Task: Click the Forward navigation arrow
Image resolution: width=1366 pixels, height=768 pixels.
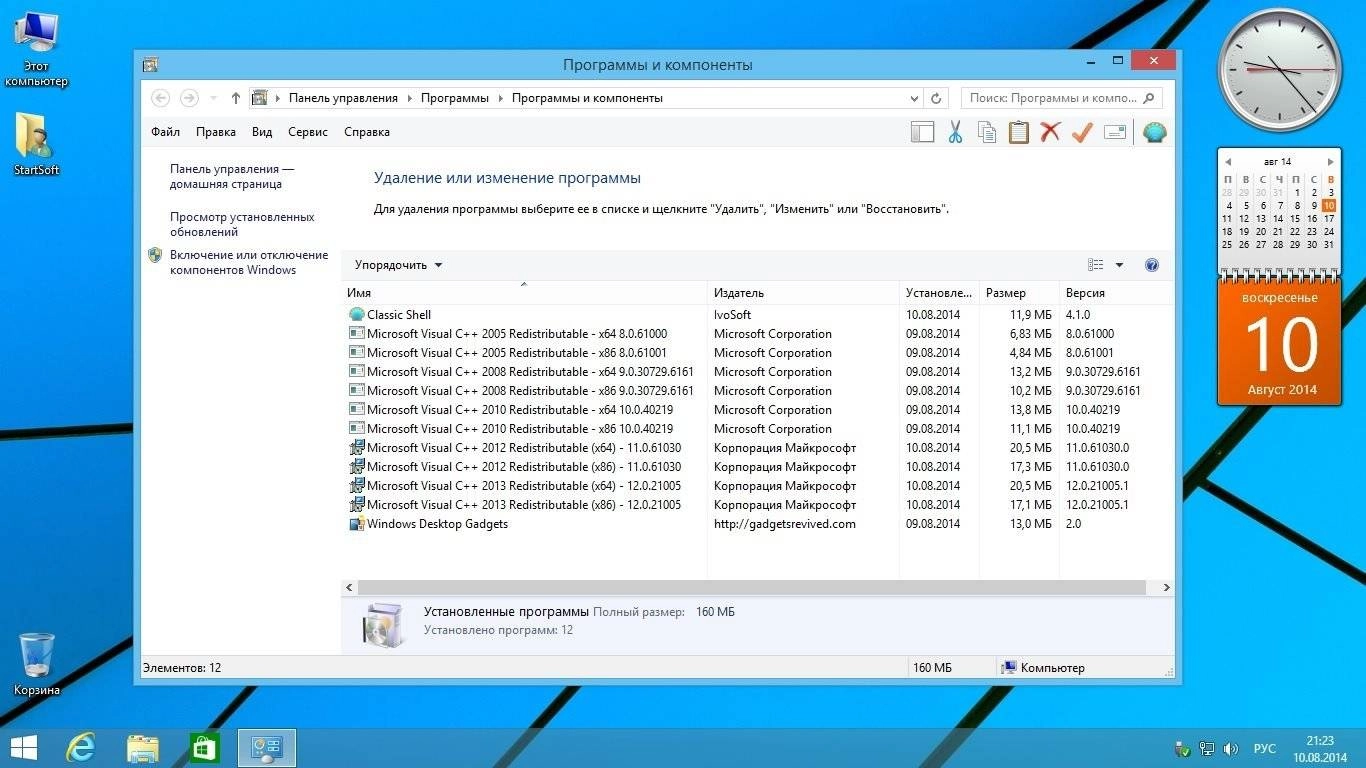Action: 189,98
